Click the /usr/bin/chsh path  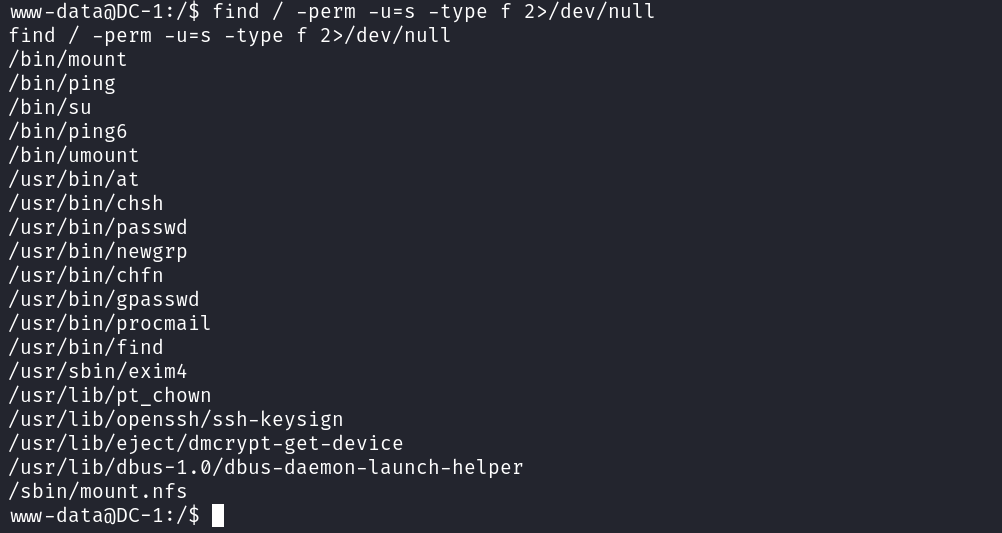[x=86, y=203]
